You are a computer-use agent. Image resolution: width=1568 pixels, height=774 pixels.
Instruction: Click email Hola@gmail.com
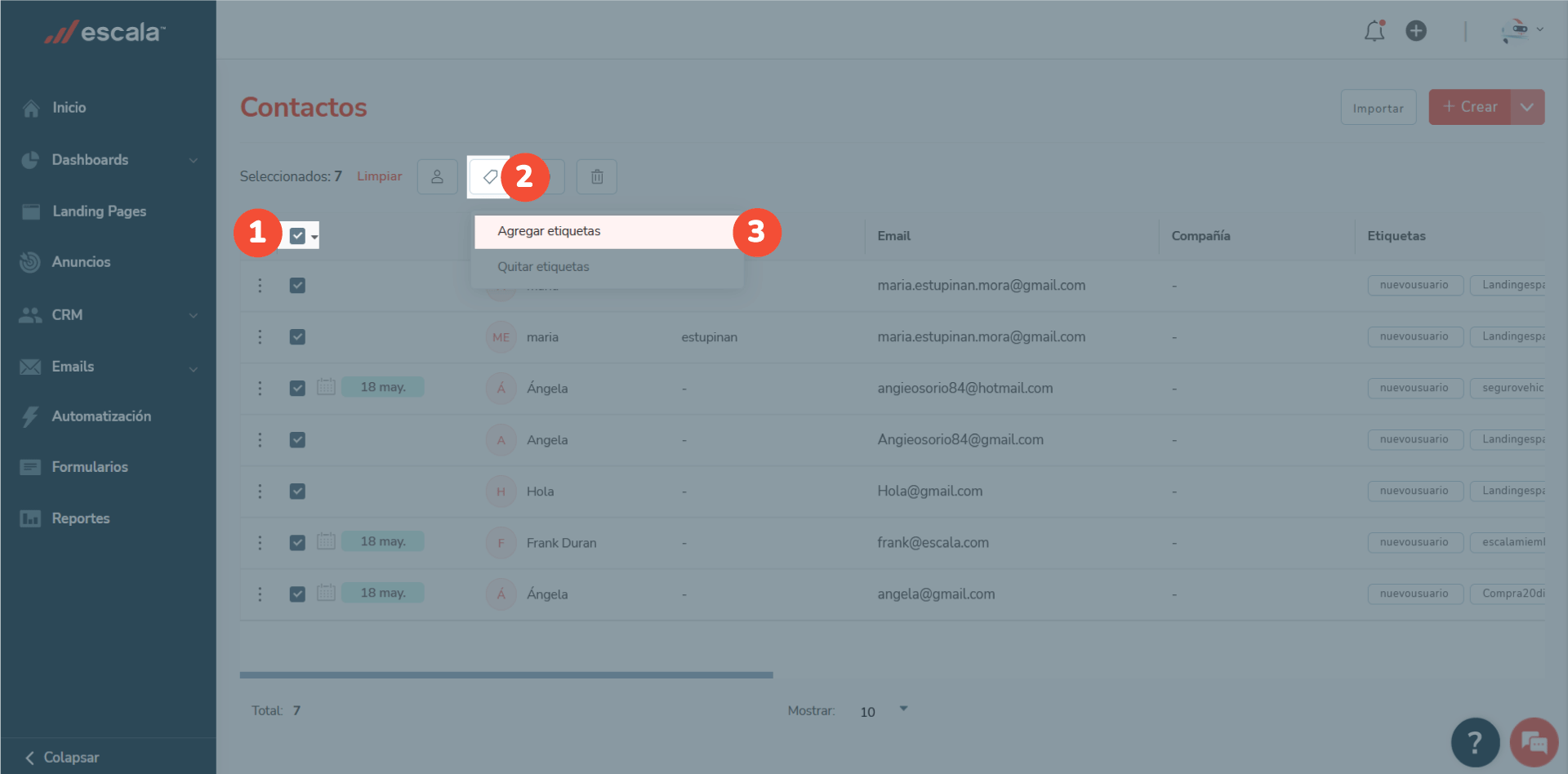[x=930, y=492]
